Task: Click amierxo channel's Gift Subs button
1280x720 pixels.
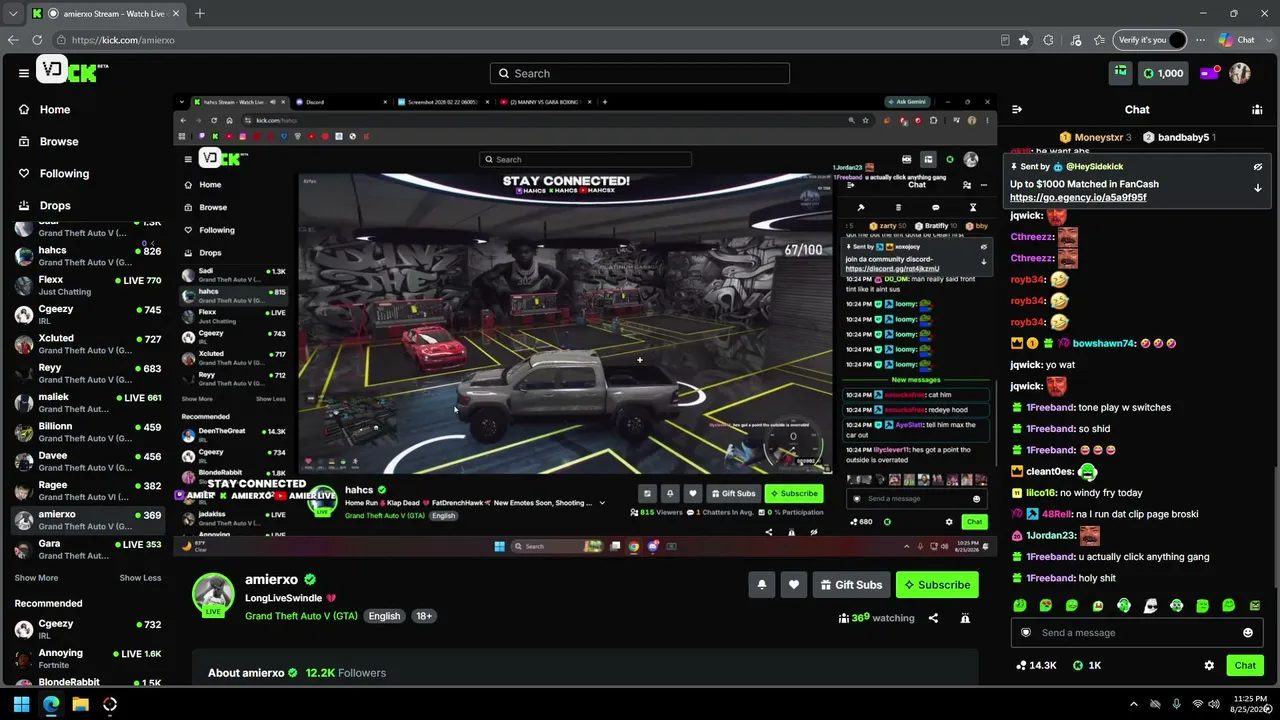Action: (x=850, y=585)
